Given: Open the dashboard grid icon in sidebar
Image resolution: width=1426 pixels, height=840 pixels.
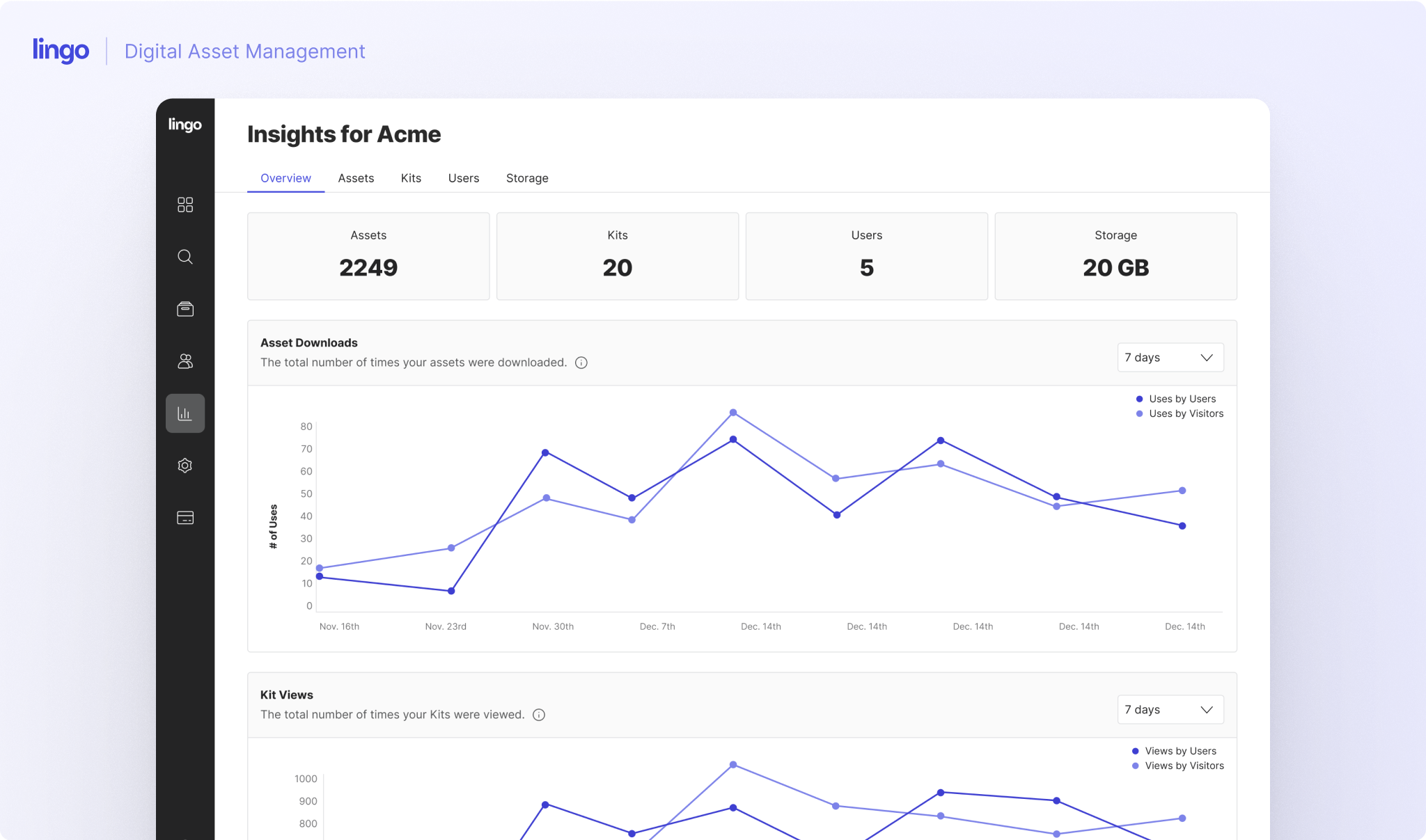Looking at the screenshot, I should 185,205.
